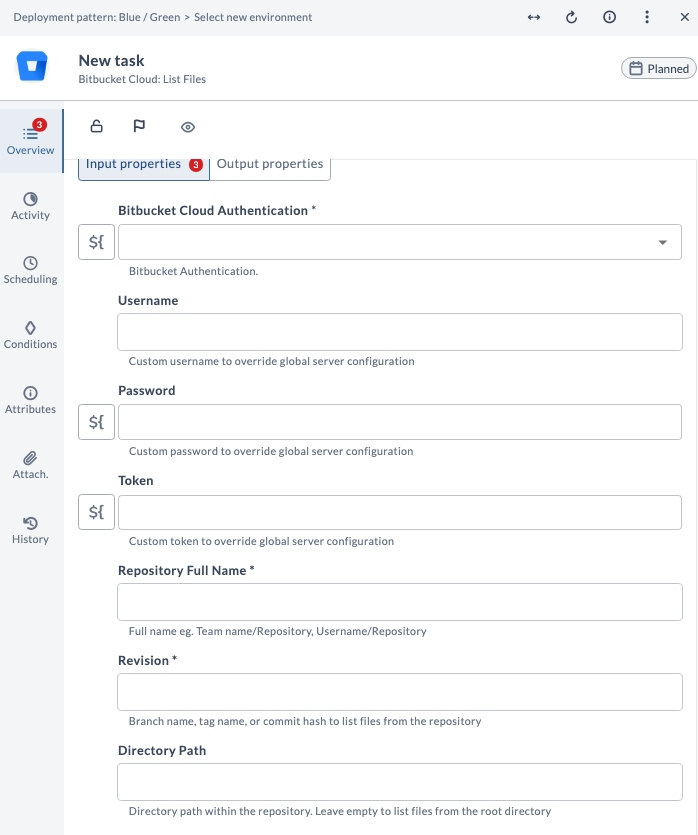698x835 pixels.
Task: Click the refresh icon in header
Action: pyautogui.click(x=572, y=18)
